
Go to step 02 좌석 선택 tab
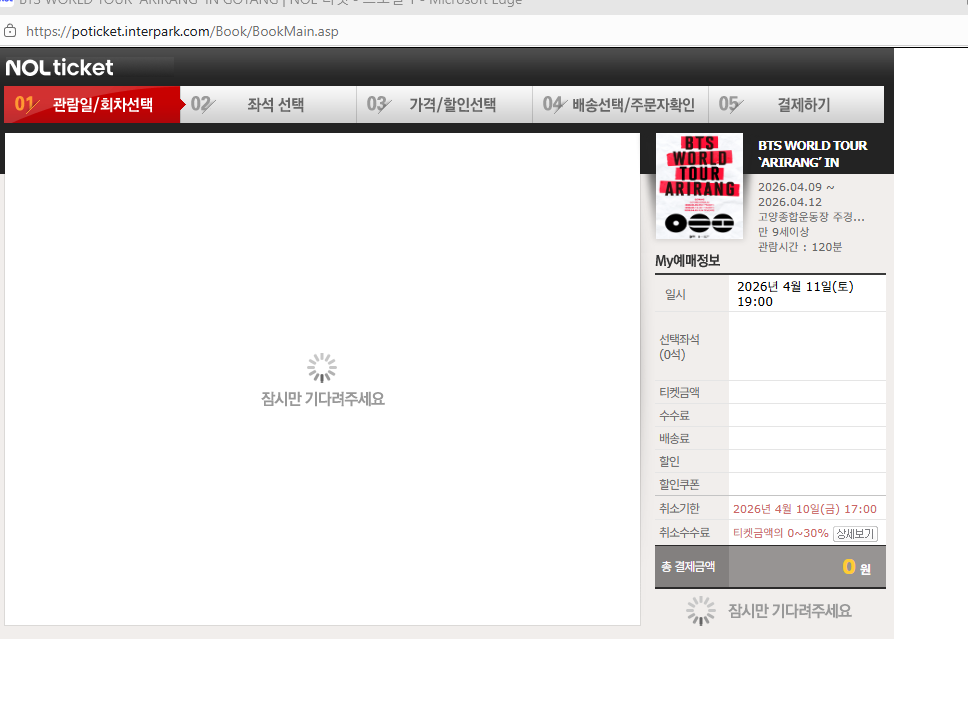(x=268, y=104)
